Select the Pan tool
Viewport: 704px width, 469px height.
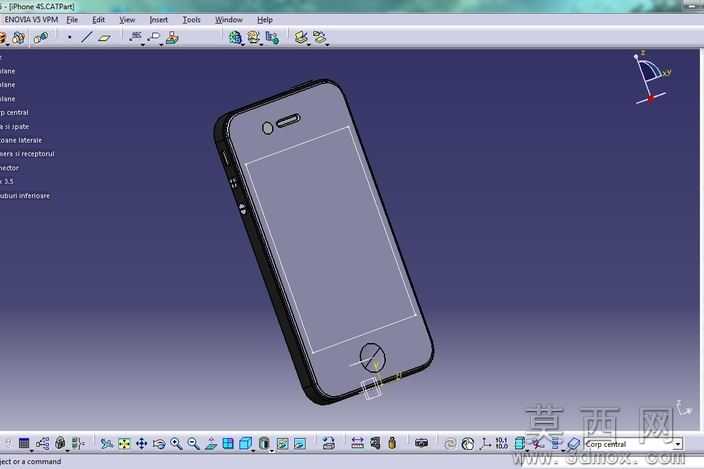pos(141,444)
